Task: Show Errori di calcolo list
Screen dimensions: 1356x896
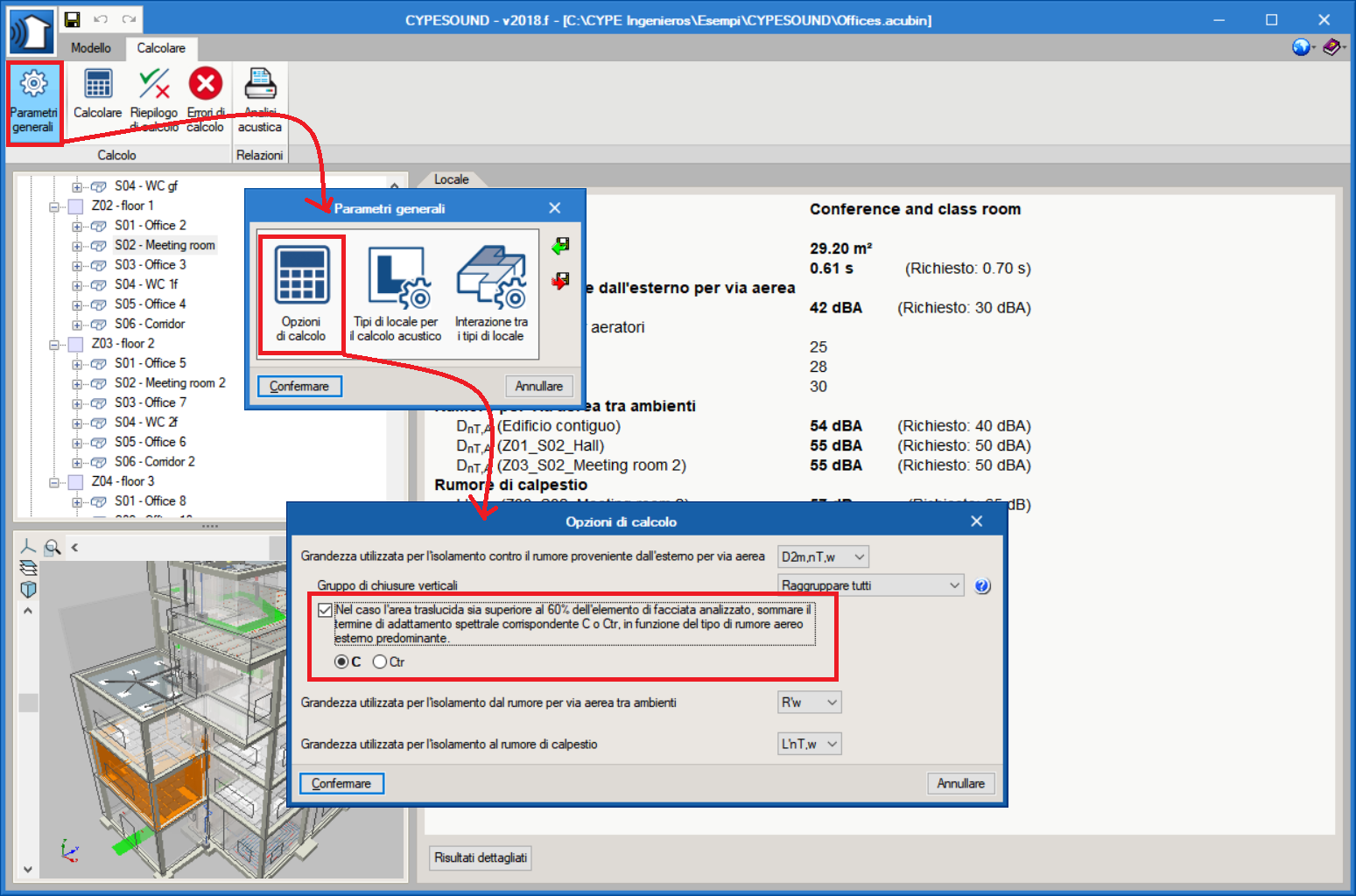Action: (x=206, y=99)
